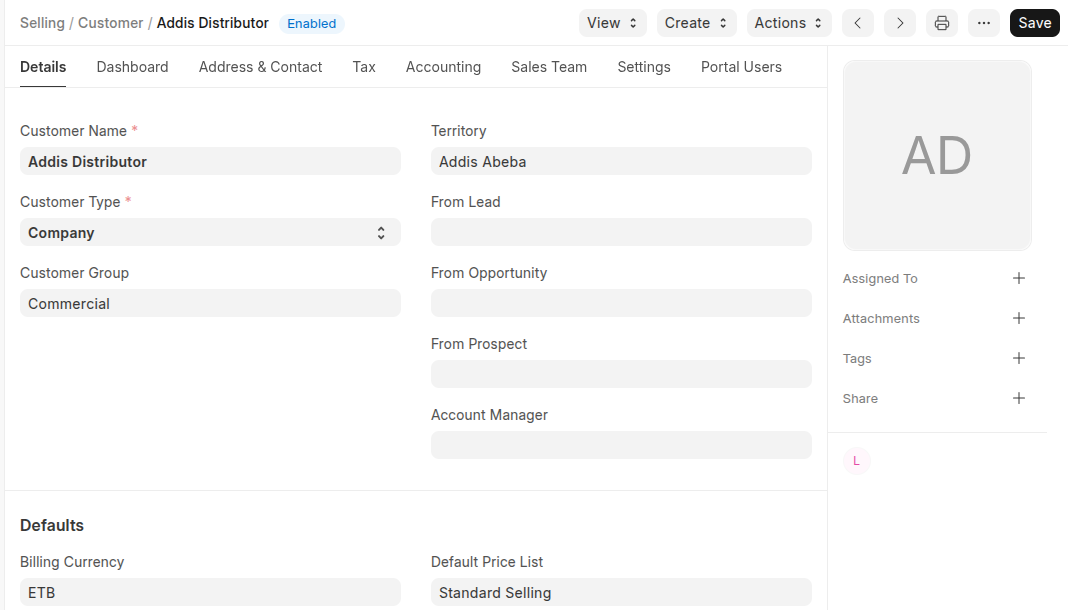Switch to the Address & Contact tab

click(260, 67)
